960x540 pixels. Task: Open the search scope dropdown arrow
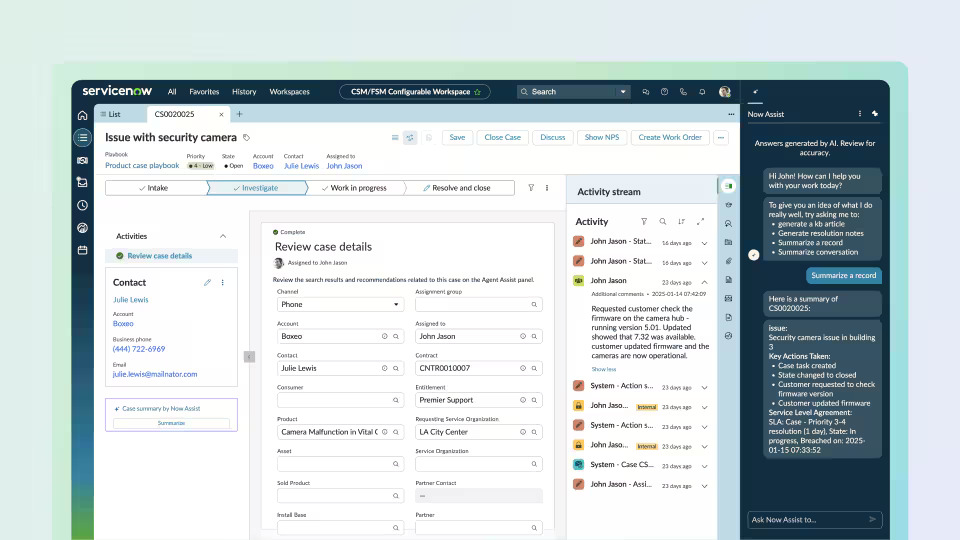click(x=623, y=92)
